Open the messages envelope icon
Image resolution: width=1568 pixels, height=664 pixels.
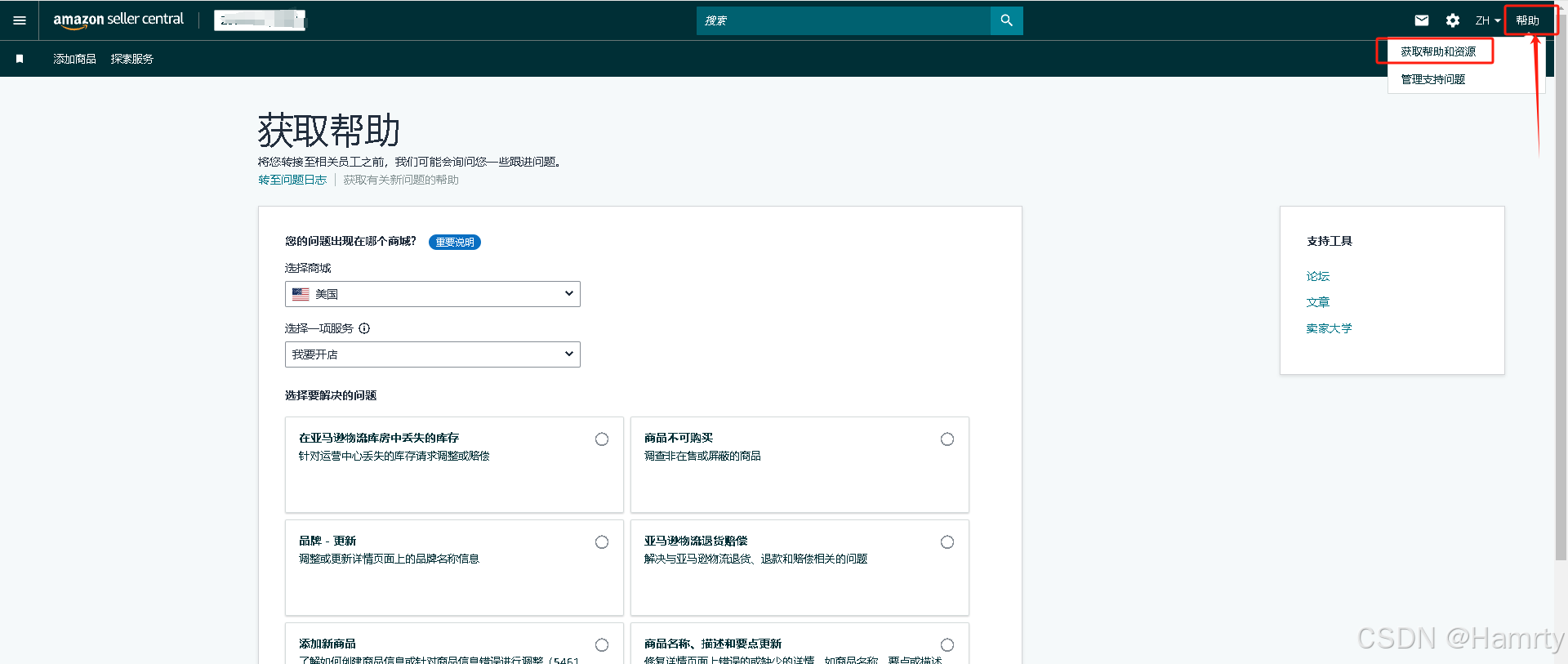(x=1422, y=20)
